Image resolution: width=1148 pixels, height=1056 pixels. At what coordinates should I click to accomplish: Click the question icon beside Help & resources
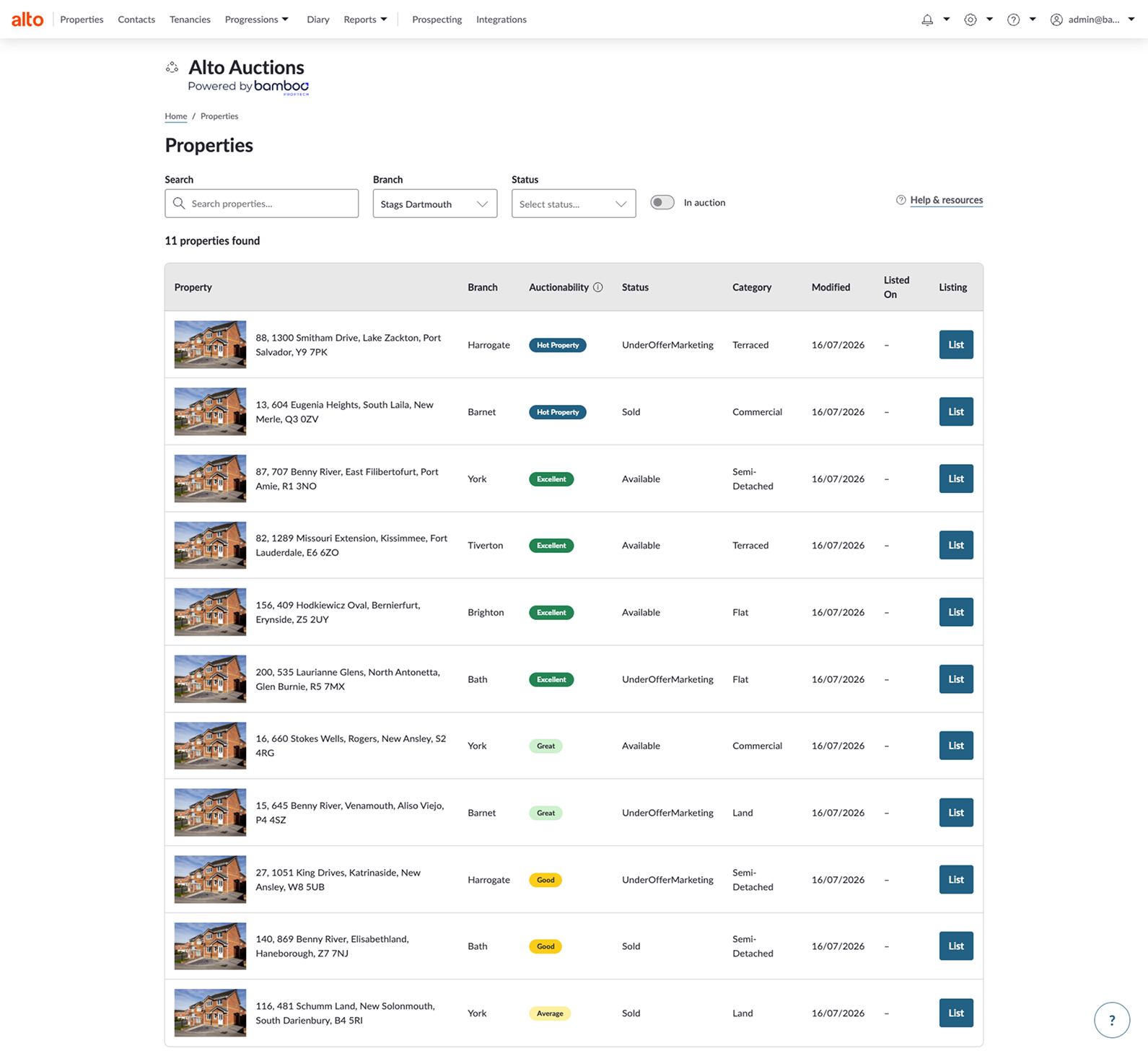901,200
